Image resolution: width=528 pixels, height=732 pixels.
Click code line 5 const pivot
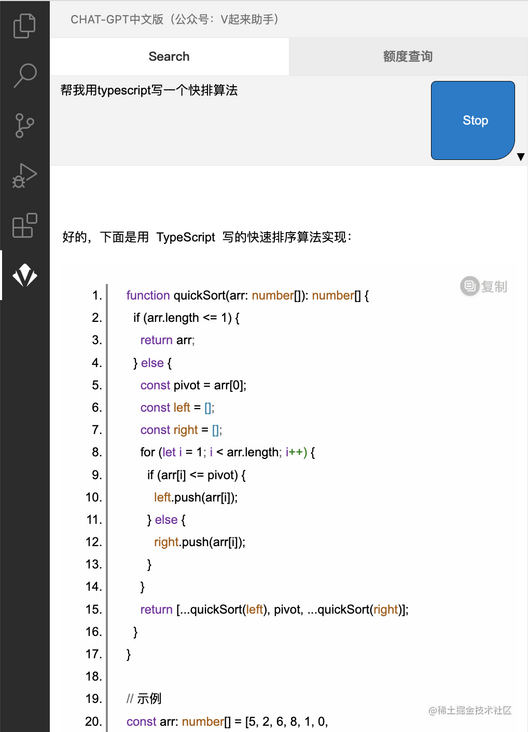(193, 385)
